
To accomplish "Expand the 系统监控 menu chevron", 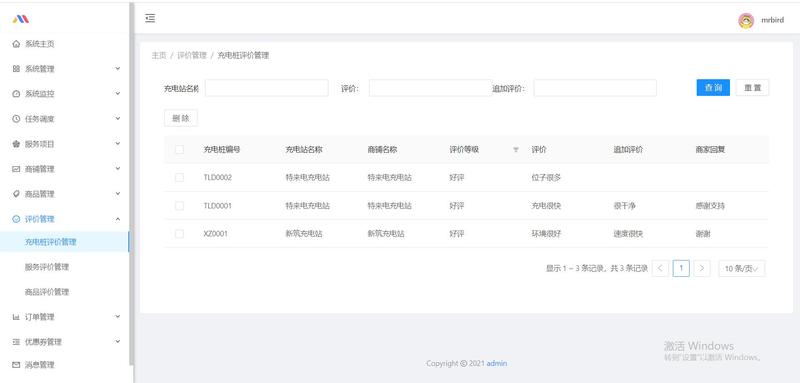I will (118, 93).
